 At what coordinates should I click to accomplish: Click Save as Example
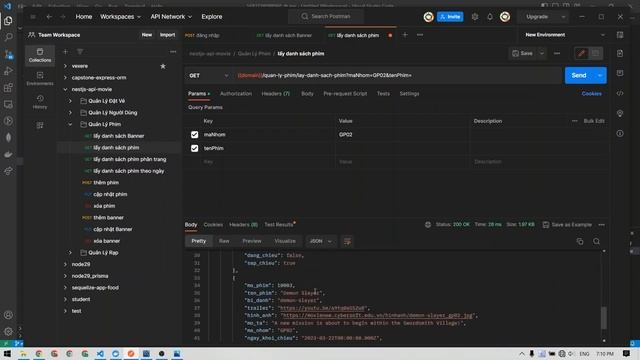[567, 224]
